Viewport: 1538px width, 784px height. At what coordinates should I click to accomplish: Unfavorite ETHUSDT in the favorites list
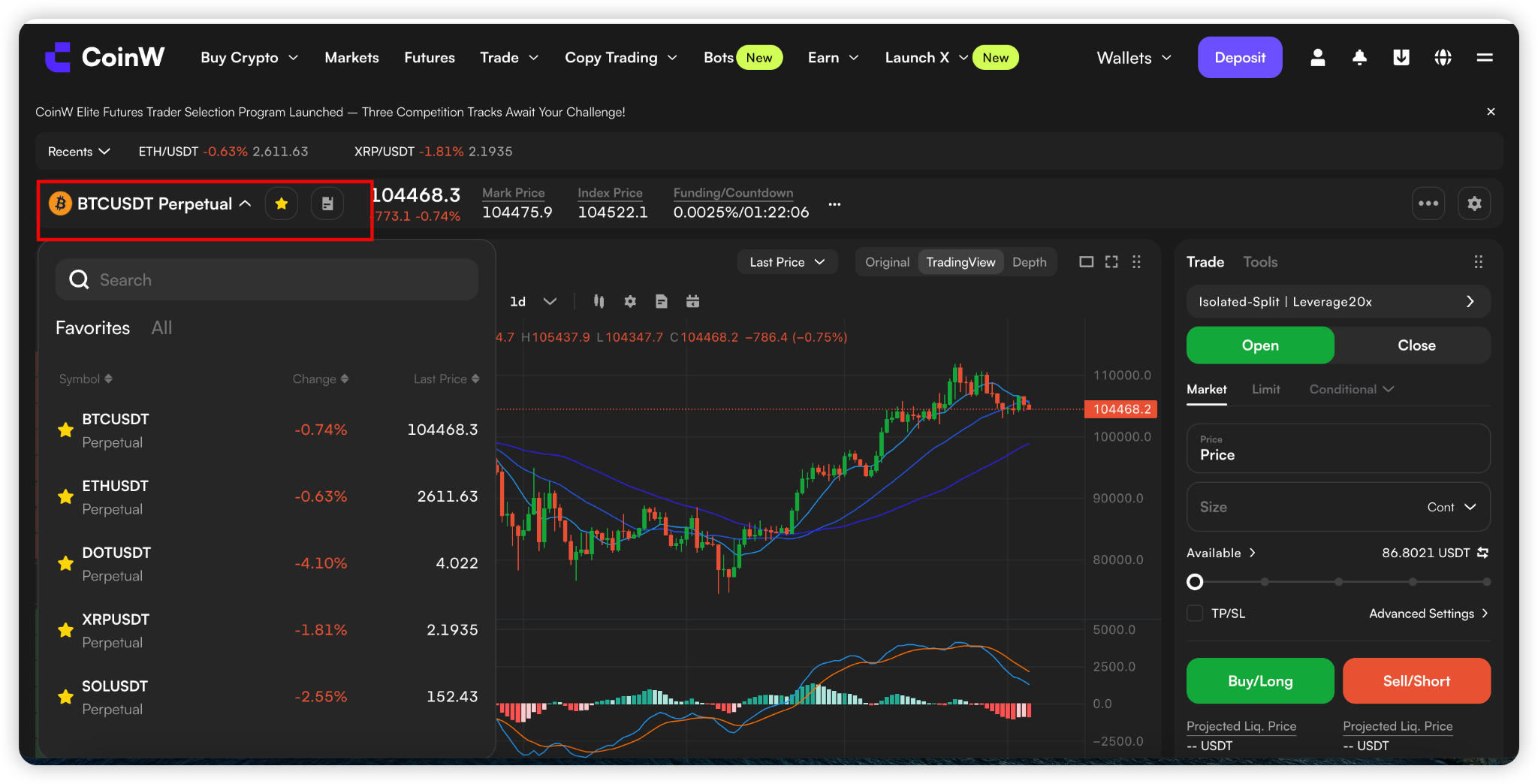[x=66, y=497]
